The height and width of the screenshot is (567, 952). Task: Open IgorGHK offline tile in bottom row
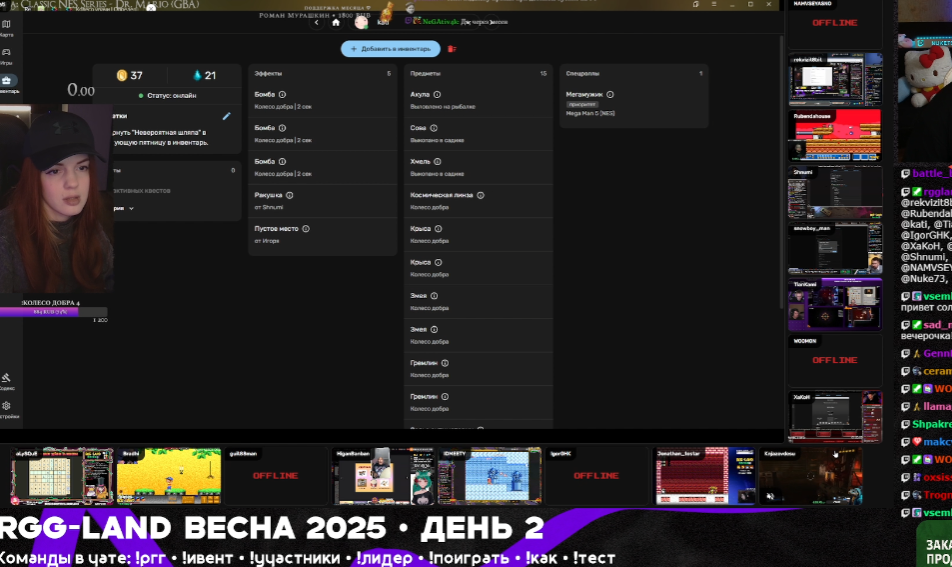point(597,476)
